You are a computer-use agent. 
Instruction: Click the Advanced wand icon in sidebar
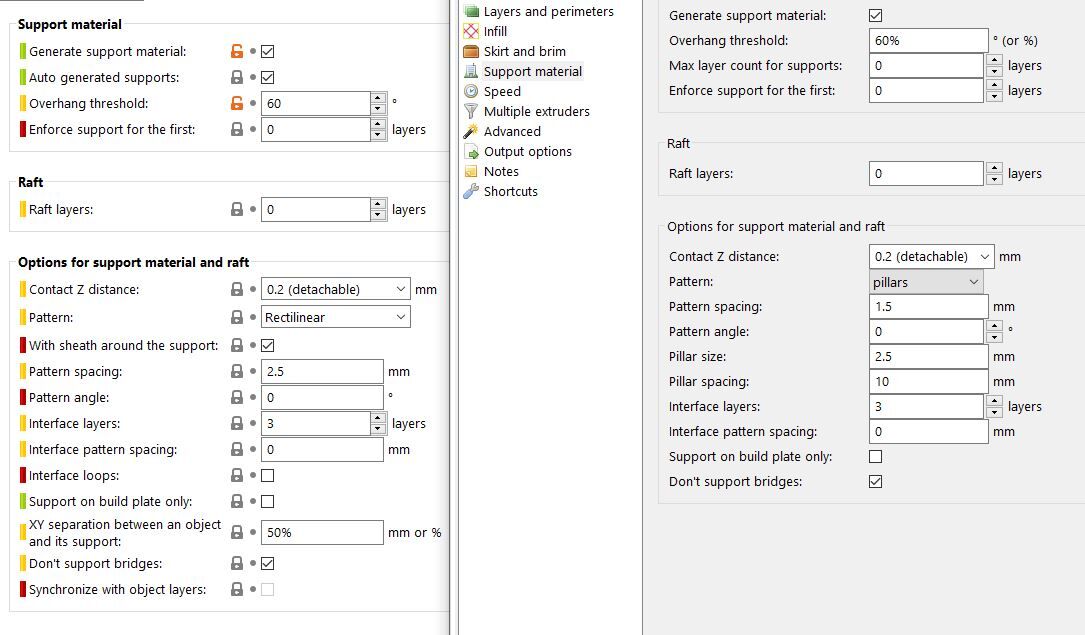click(x=471, y=131)
